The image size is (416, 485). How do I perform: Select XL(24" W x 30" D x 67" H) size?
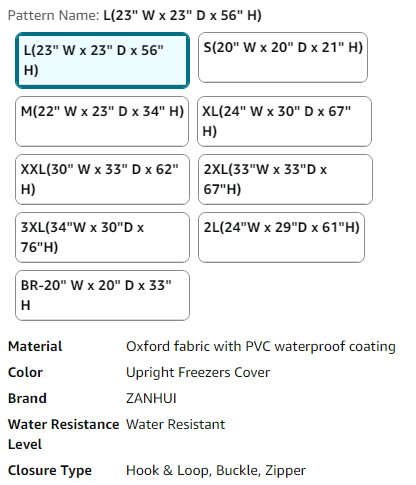coord(284,121)
